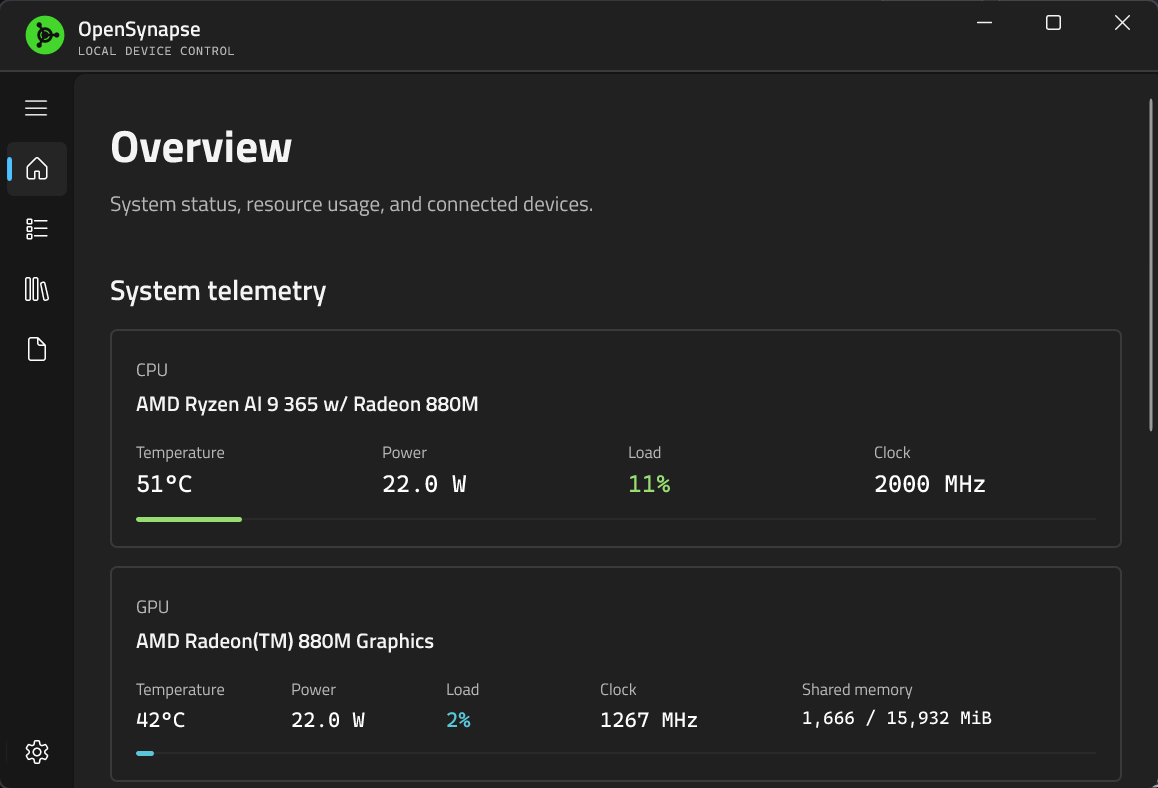This screenshot has height=788, width=1158.
Task: Open the document page icon in sidebar
Action: point(37,349)
